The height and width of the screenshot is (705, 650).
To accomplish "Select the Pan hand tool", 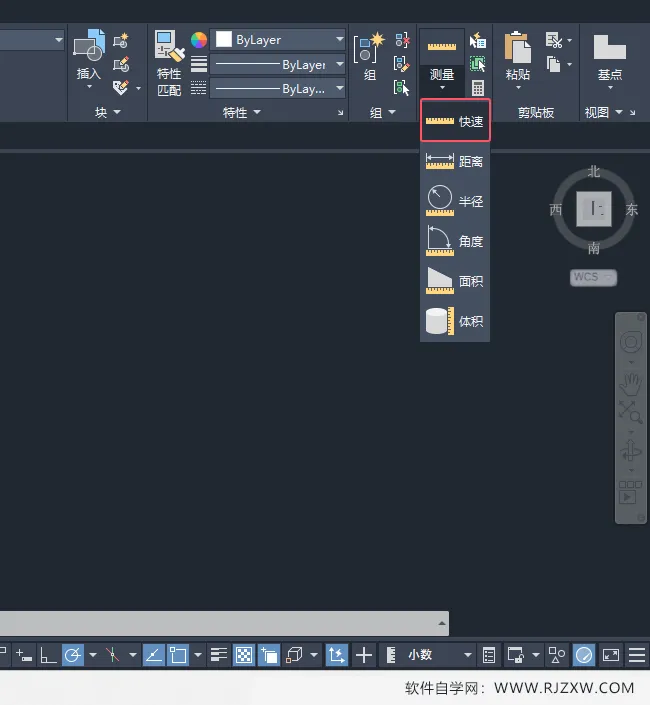I will (x=631, y=383).
